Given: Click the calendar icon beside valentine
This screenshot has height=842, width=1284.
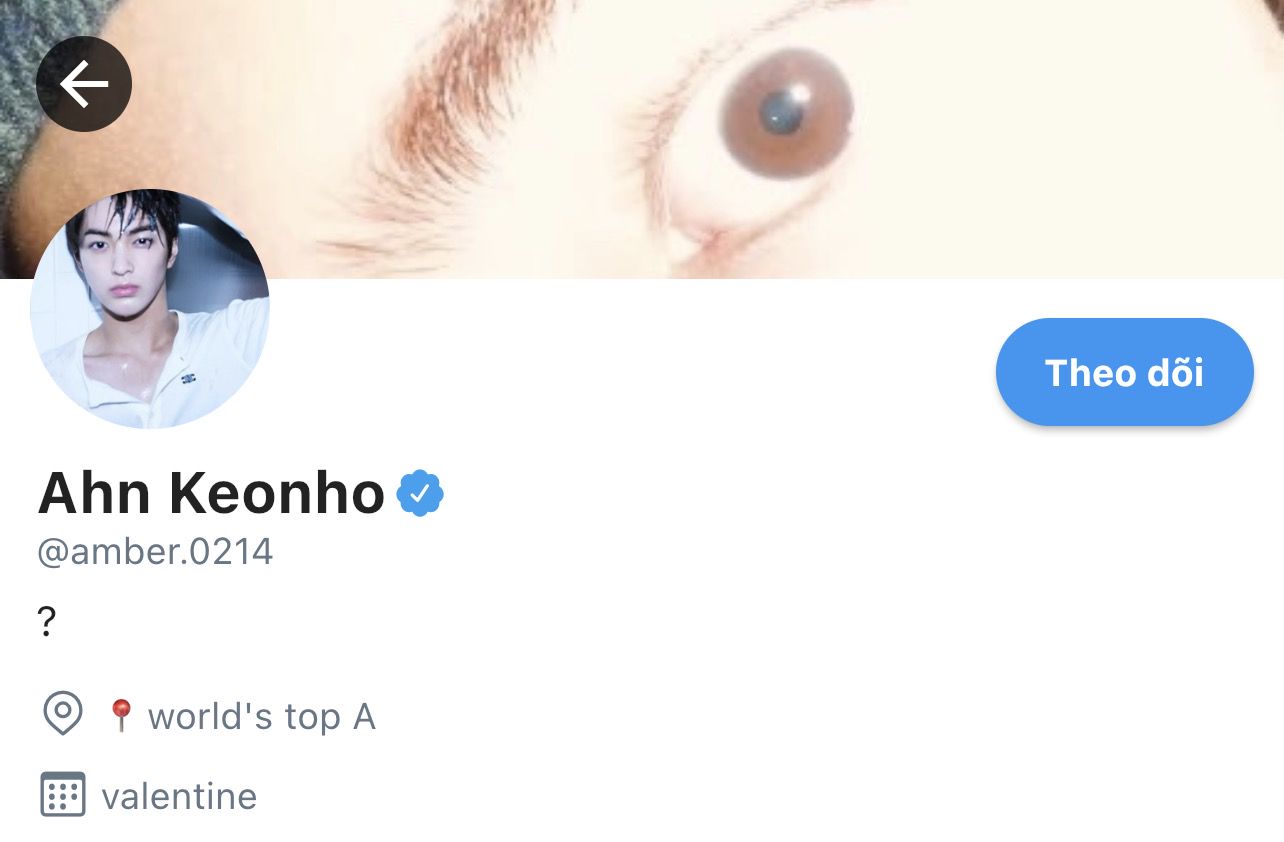Looking at the screenshot, I should tap(63, 795).
